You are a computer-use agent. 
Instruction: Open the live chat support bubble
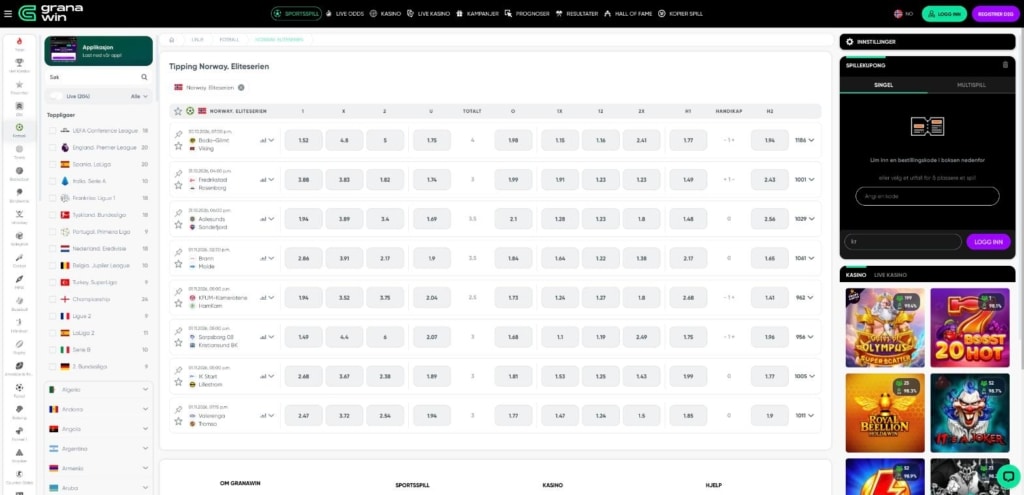(1008, 476)
